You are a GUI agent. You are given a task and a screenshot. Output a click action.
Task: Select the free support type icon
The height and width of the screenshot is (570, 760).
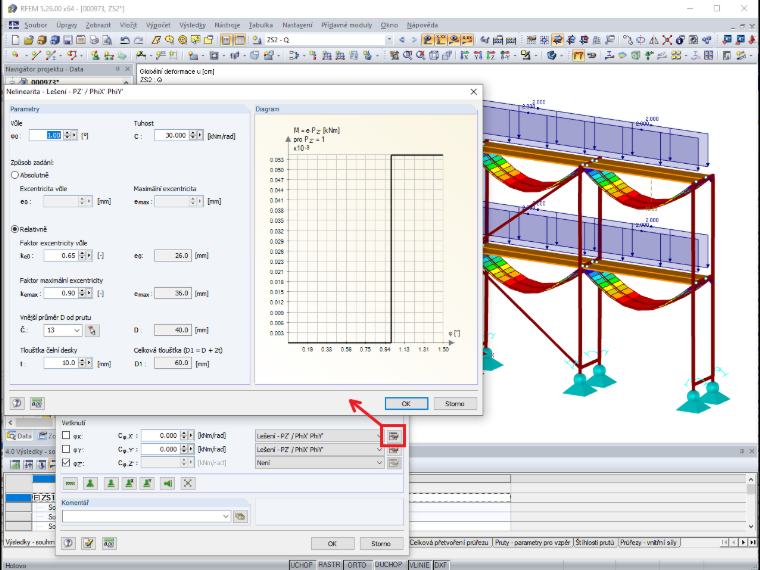[71, 483]
